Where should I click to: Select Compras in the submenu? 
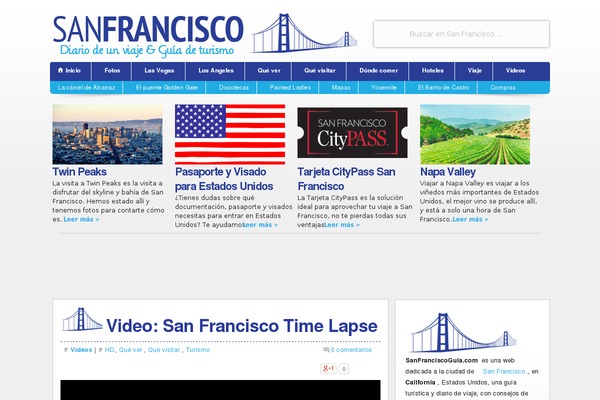(502, 88)
